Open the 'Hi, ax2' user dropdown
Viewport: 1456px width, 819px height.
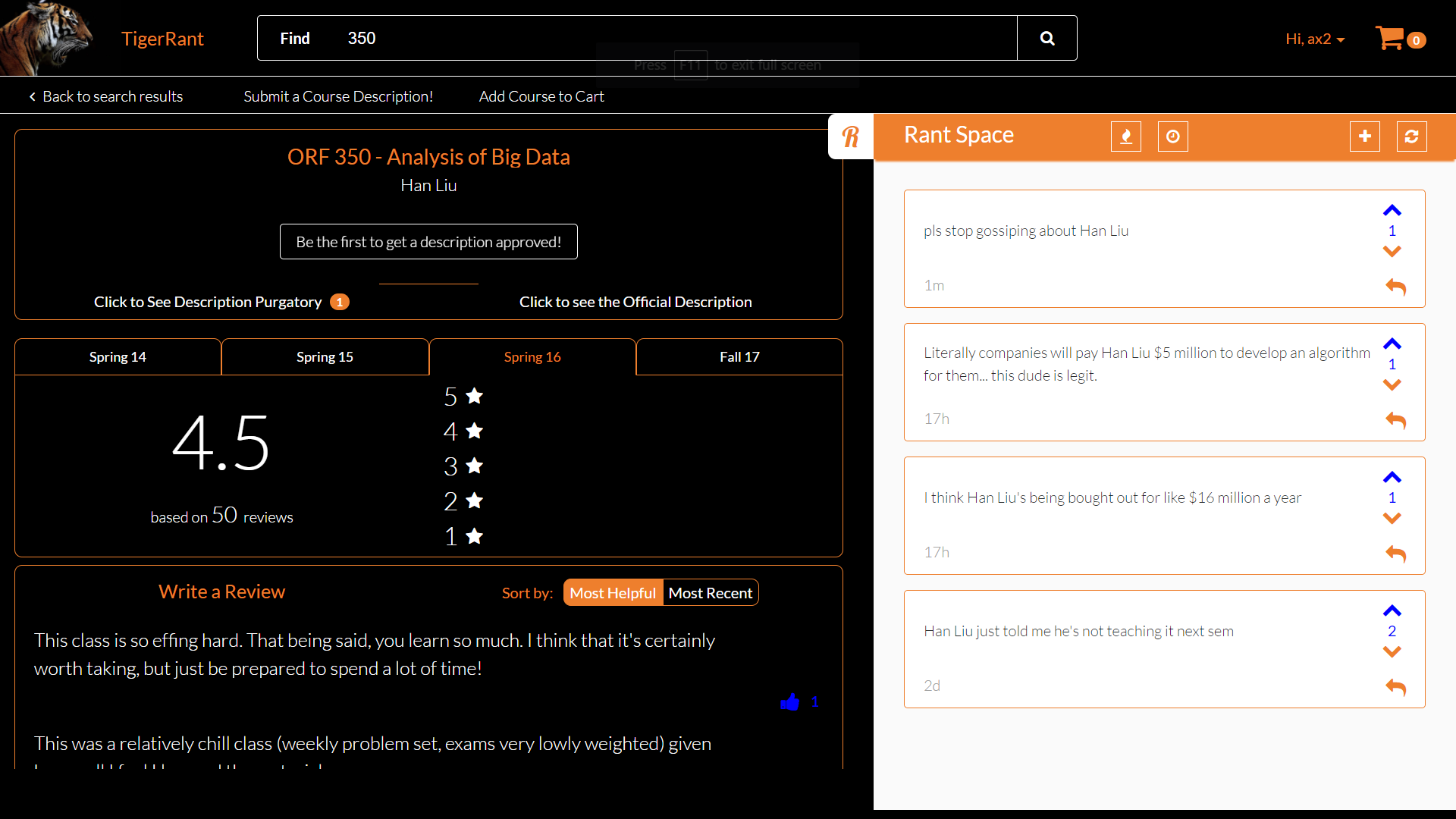click(1314, 39)
